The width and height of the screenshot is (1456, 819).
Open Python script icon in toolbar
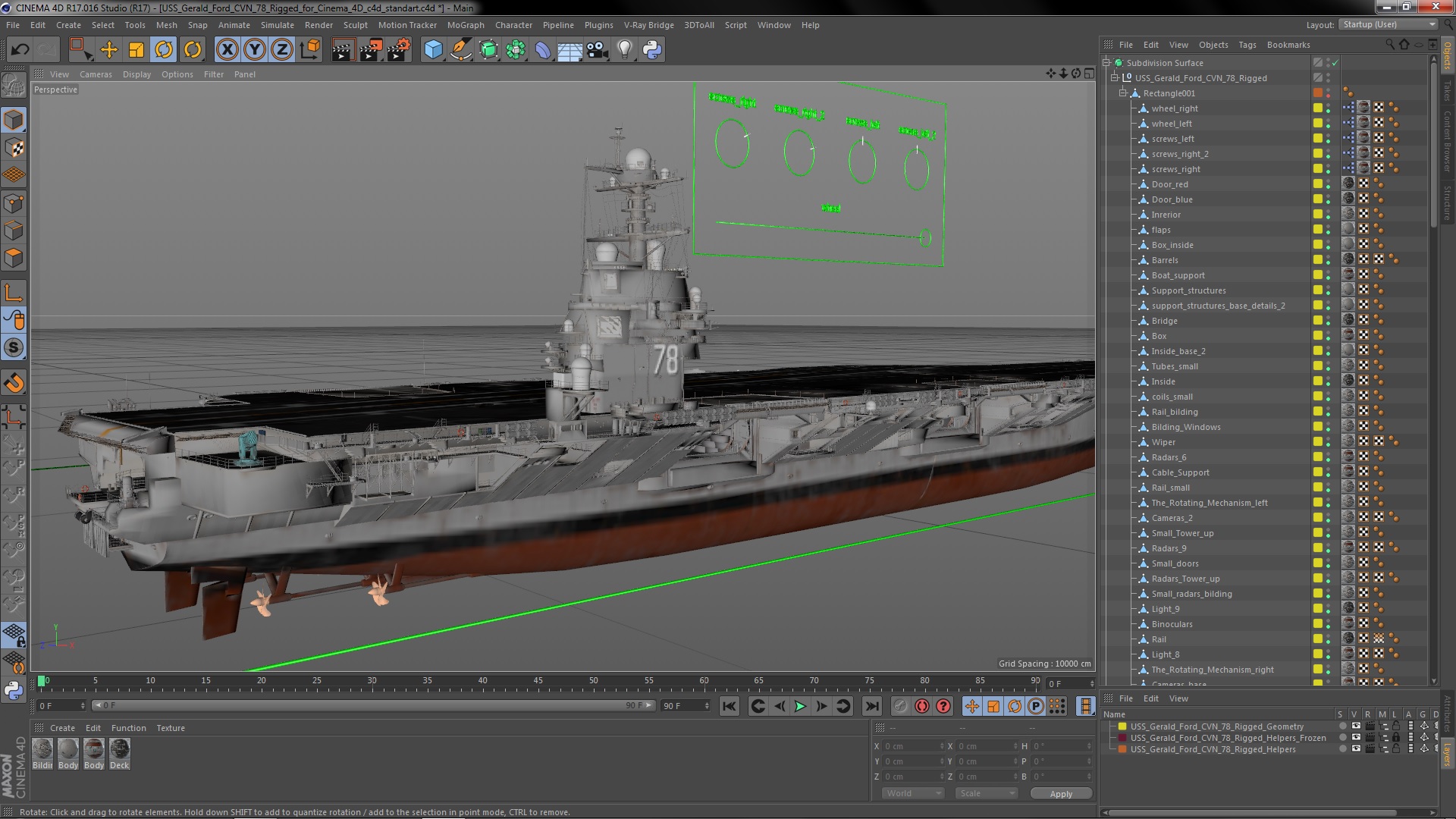point(652,50)
